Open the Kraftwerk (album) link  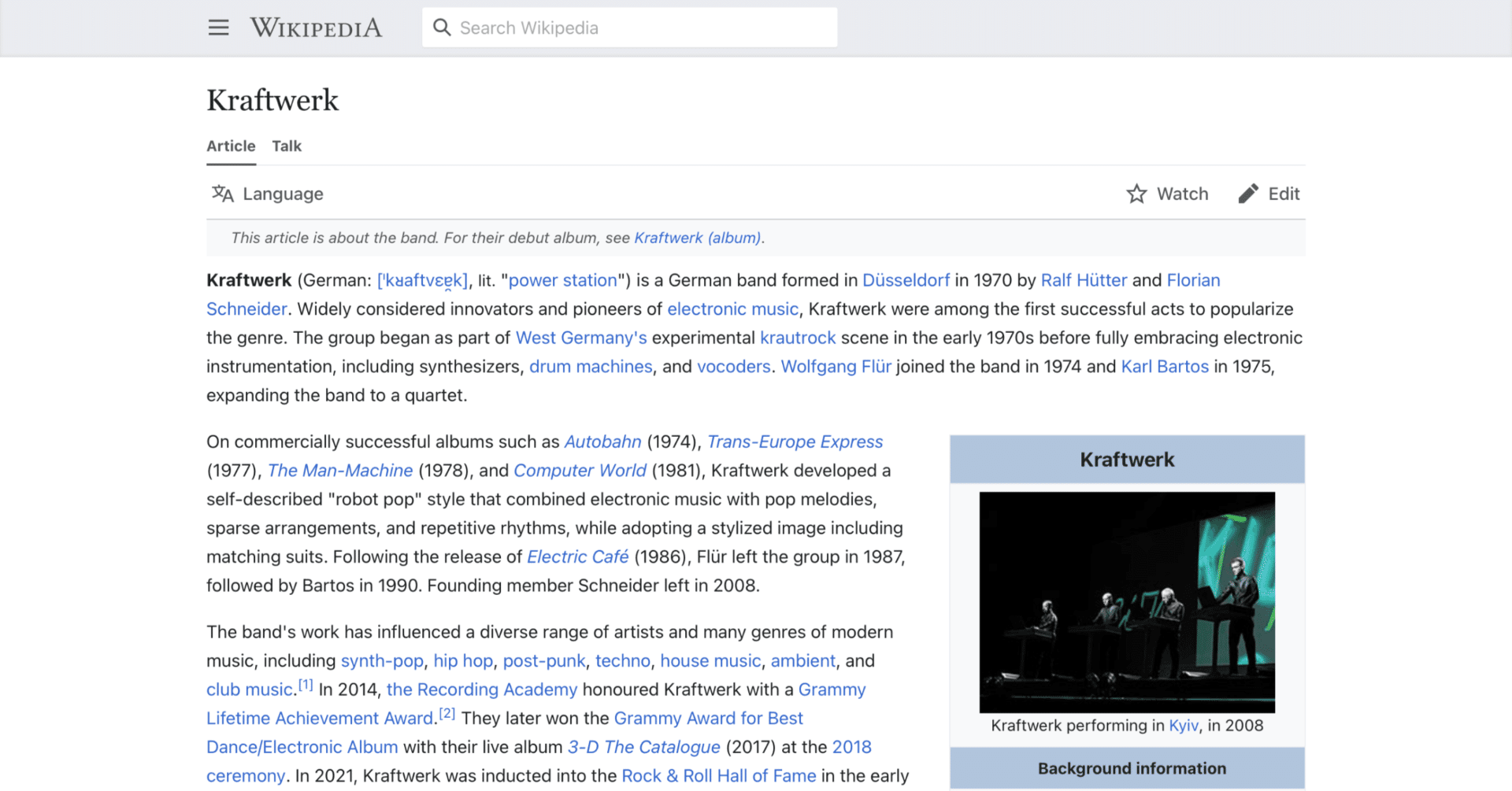pos(698,238)
